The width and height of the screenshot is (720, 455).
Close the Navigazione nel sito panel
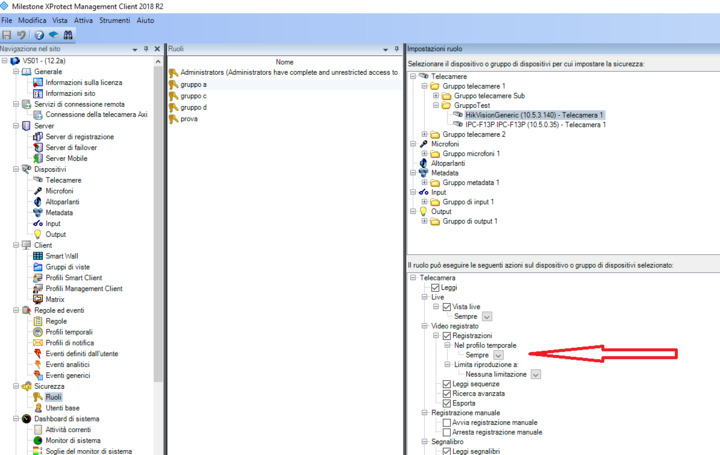pyautogui.click(x=157, y=49)
